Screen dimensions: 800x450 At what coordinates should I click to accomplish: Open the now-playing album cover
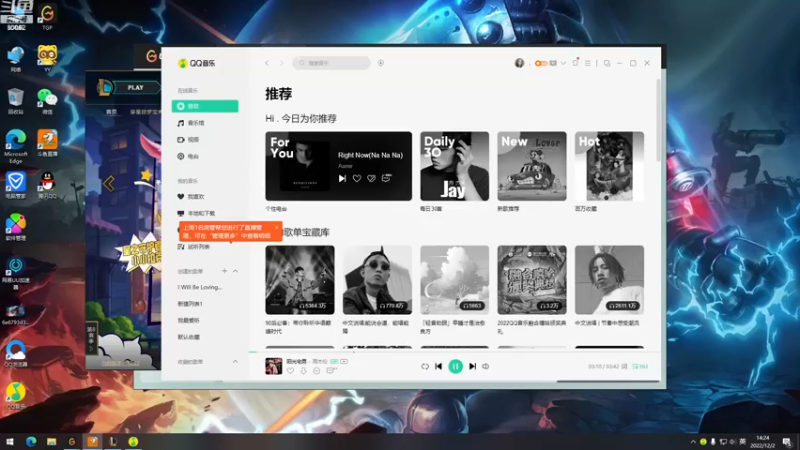coord(273,366)
